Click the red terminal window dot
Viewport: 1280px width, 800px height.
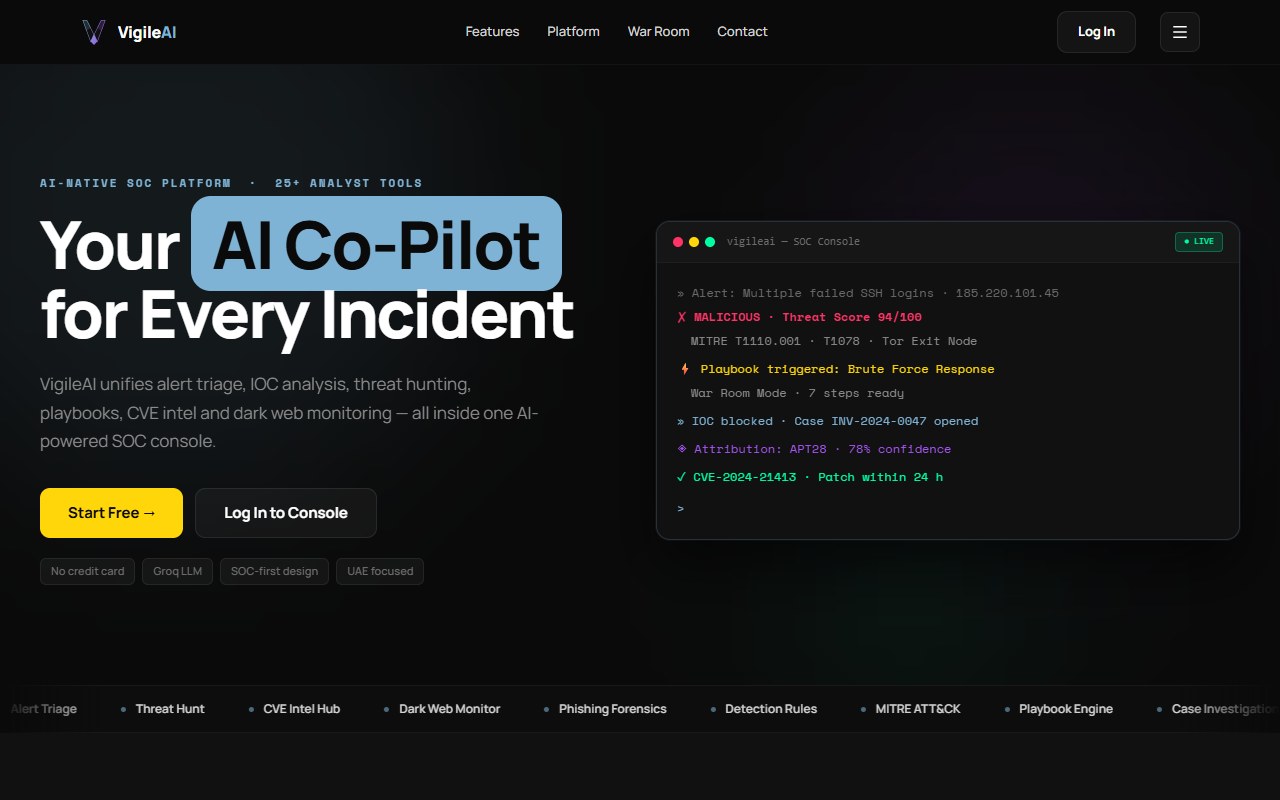(x=678, y=242)
